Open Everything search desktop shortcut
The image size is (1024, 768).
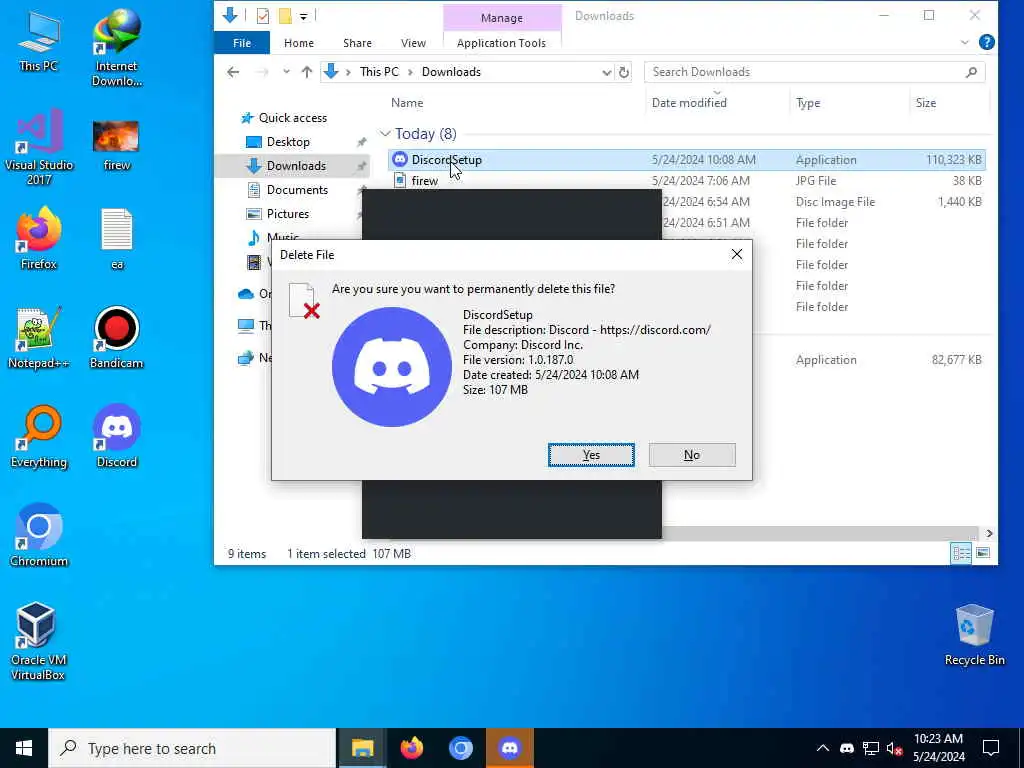[x=39, y=436]
